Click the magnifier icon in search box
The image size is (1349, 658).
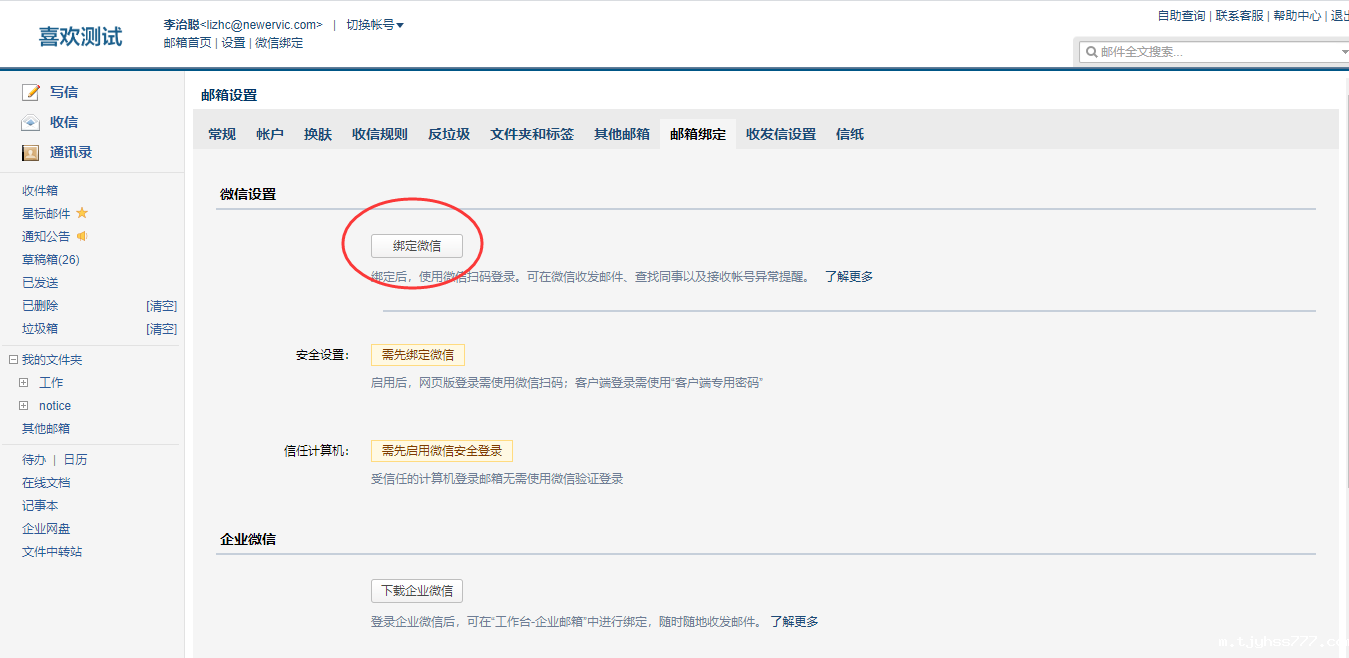1090,52
